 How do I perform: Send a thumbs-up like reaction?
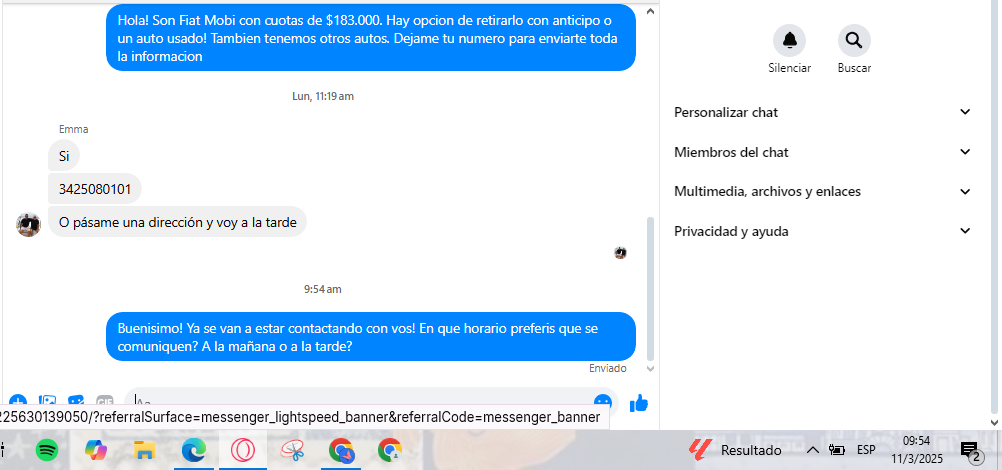[638, 402]
